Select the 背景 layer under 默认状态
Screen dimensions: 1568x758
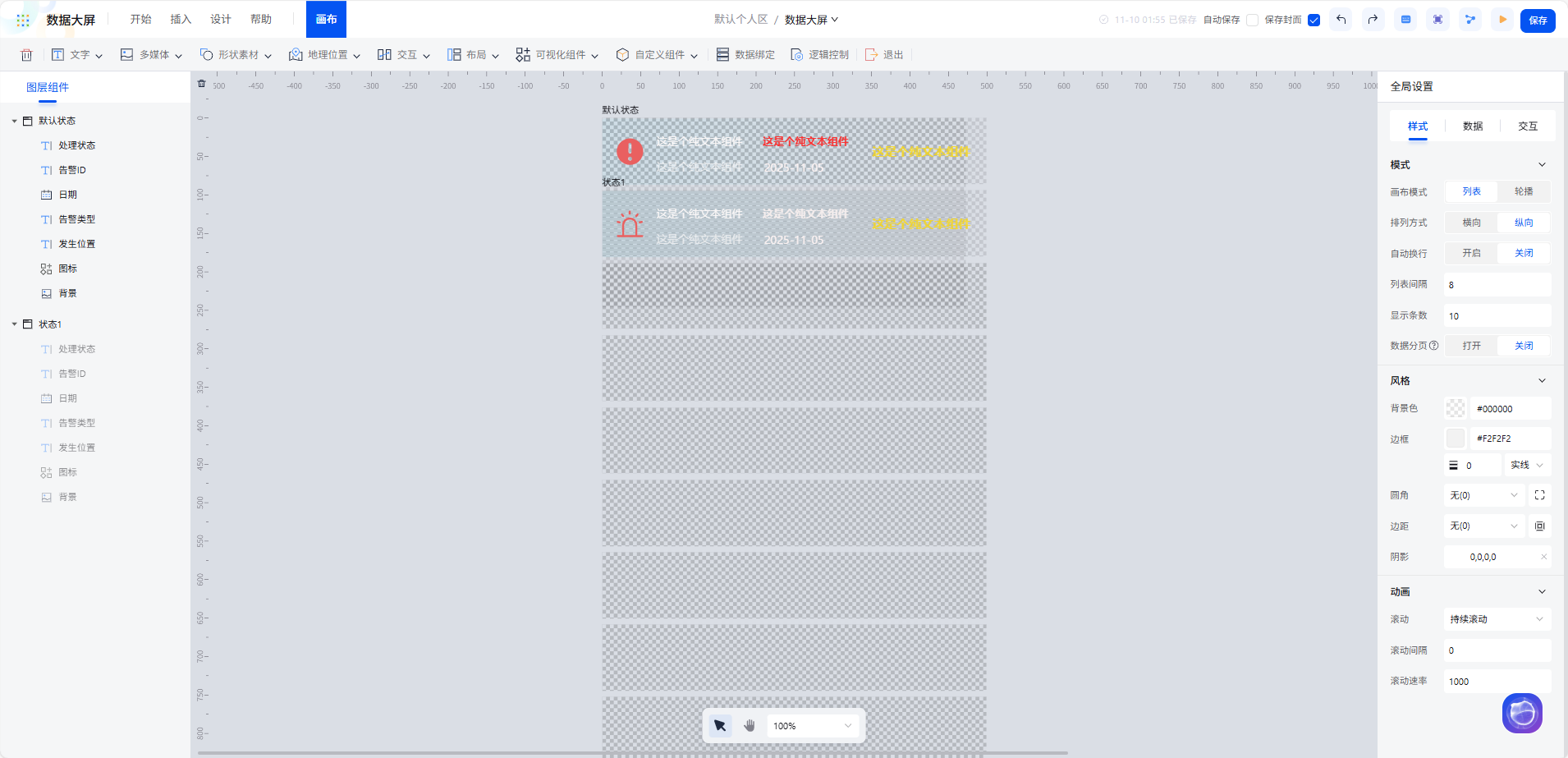coord(59,293)
